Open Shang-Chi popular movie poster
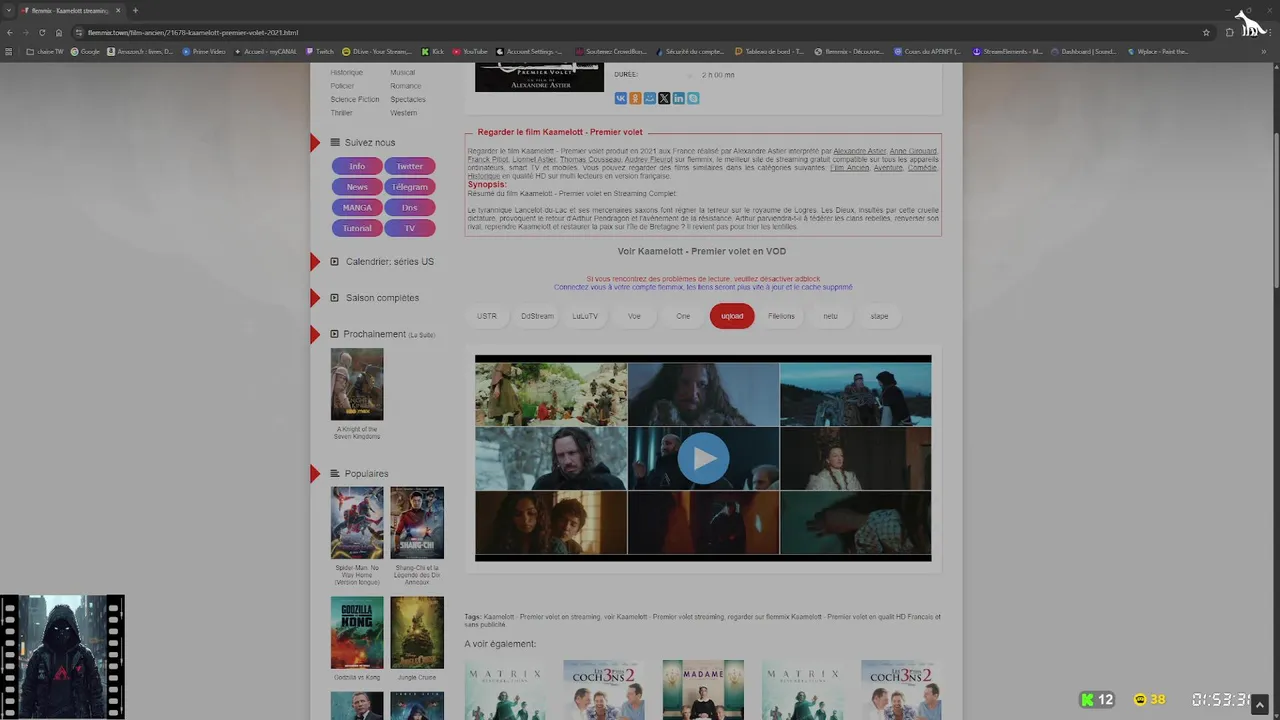1280x720 pixels. coord(417,523)
